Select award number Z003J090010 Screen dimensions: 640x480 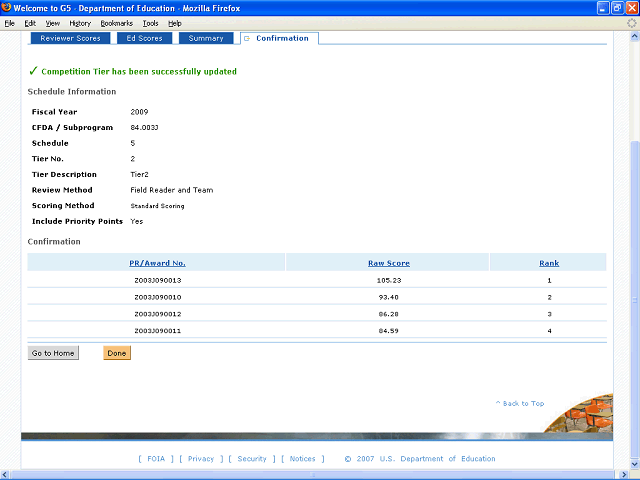tap(158, 297)
